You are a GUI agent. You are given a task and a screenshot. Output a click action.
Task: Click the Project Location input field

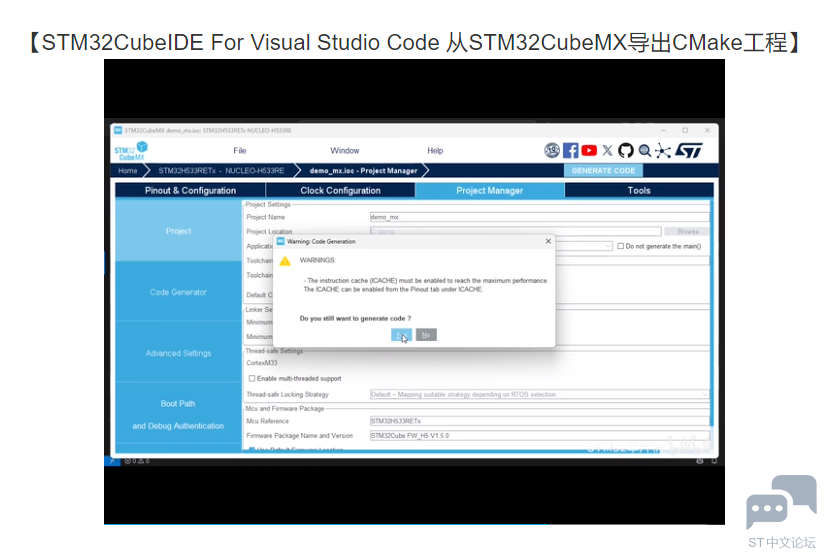tap(516, 231)
